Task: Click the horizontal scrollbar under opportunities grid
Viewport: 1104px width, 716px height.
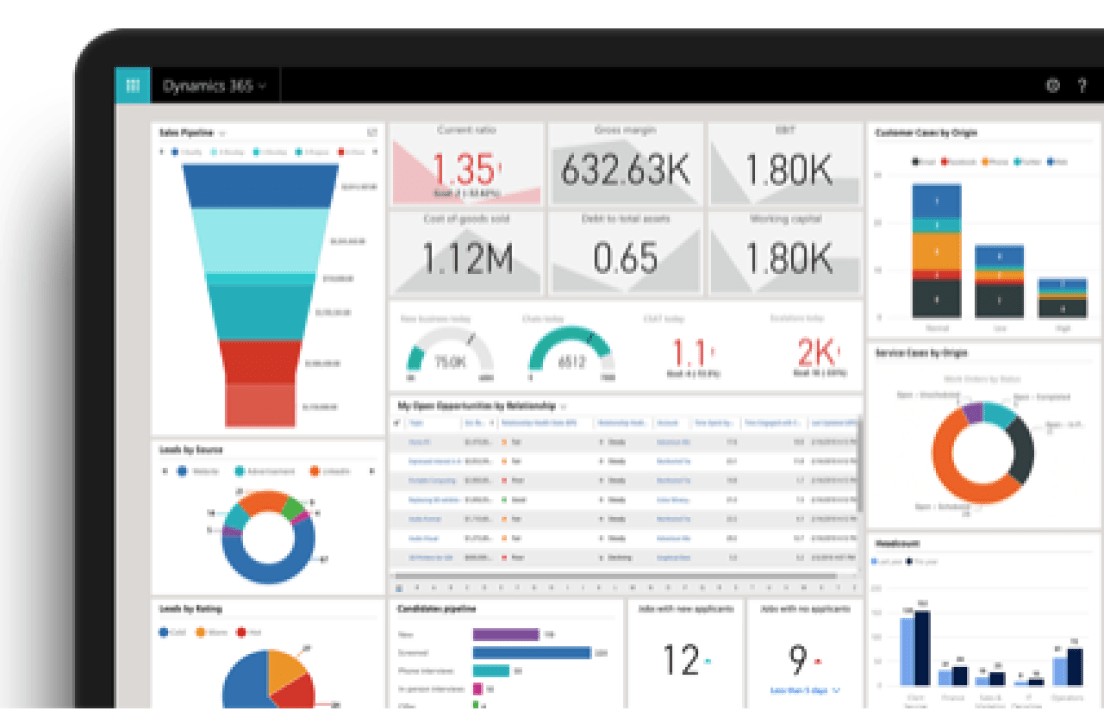Action: pos(615,576)
